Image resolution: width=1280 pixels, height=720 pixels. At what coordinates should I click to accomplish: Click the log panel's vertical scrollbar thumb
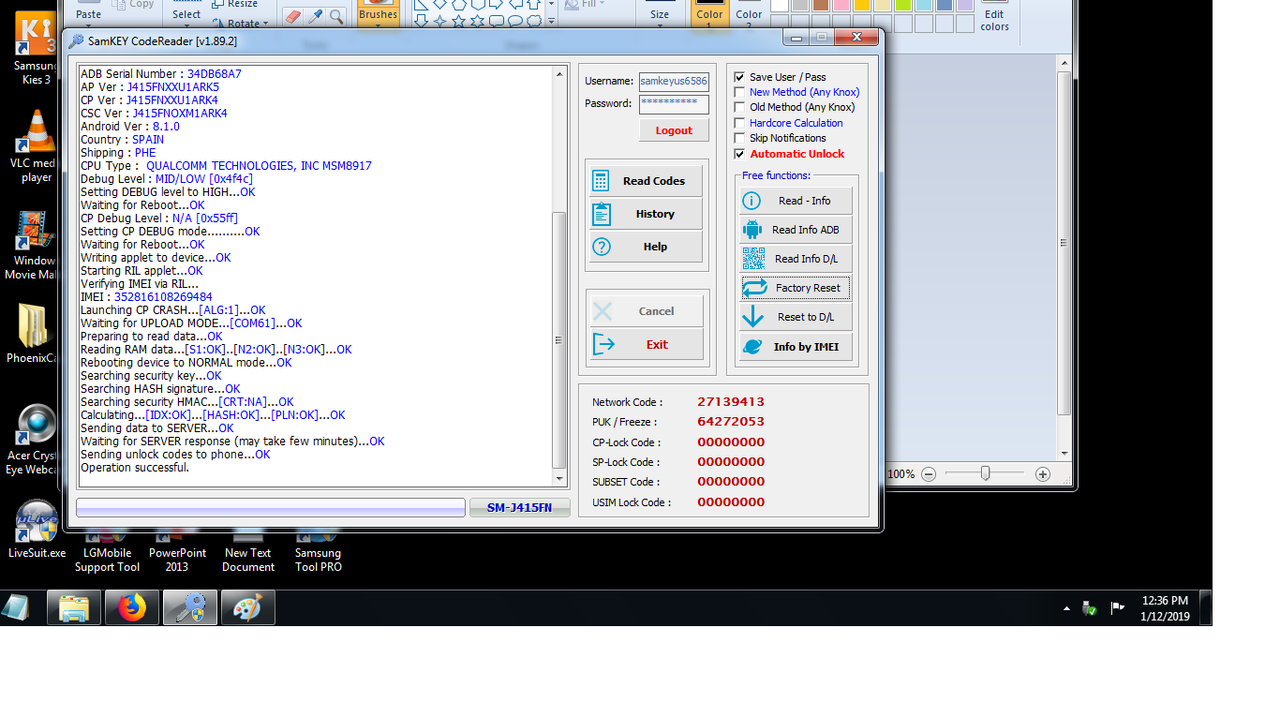[x=559, y=340]
